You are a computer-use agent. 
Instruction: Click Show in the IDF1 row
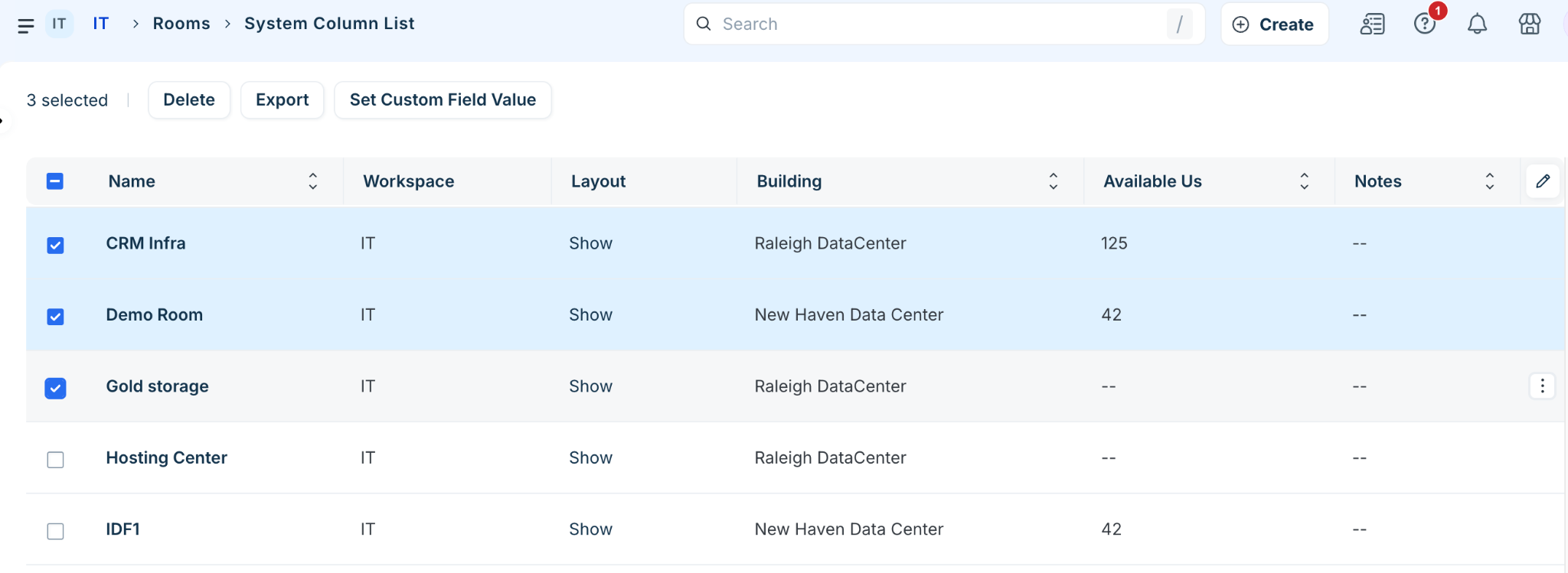(590, 529)
